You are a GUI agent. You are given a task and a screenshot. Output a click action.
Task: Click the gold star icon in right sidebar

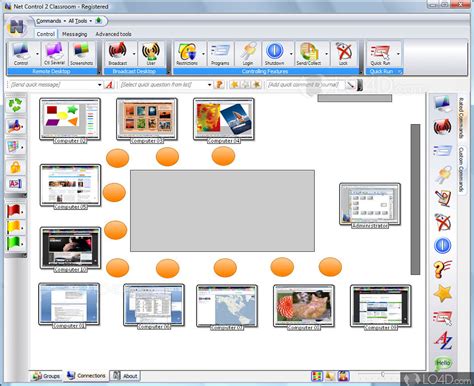point(443,293)
